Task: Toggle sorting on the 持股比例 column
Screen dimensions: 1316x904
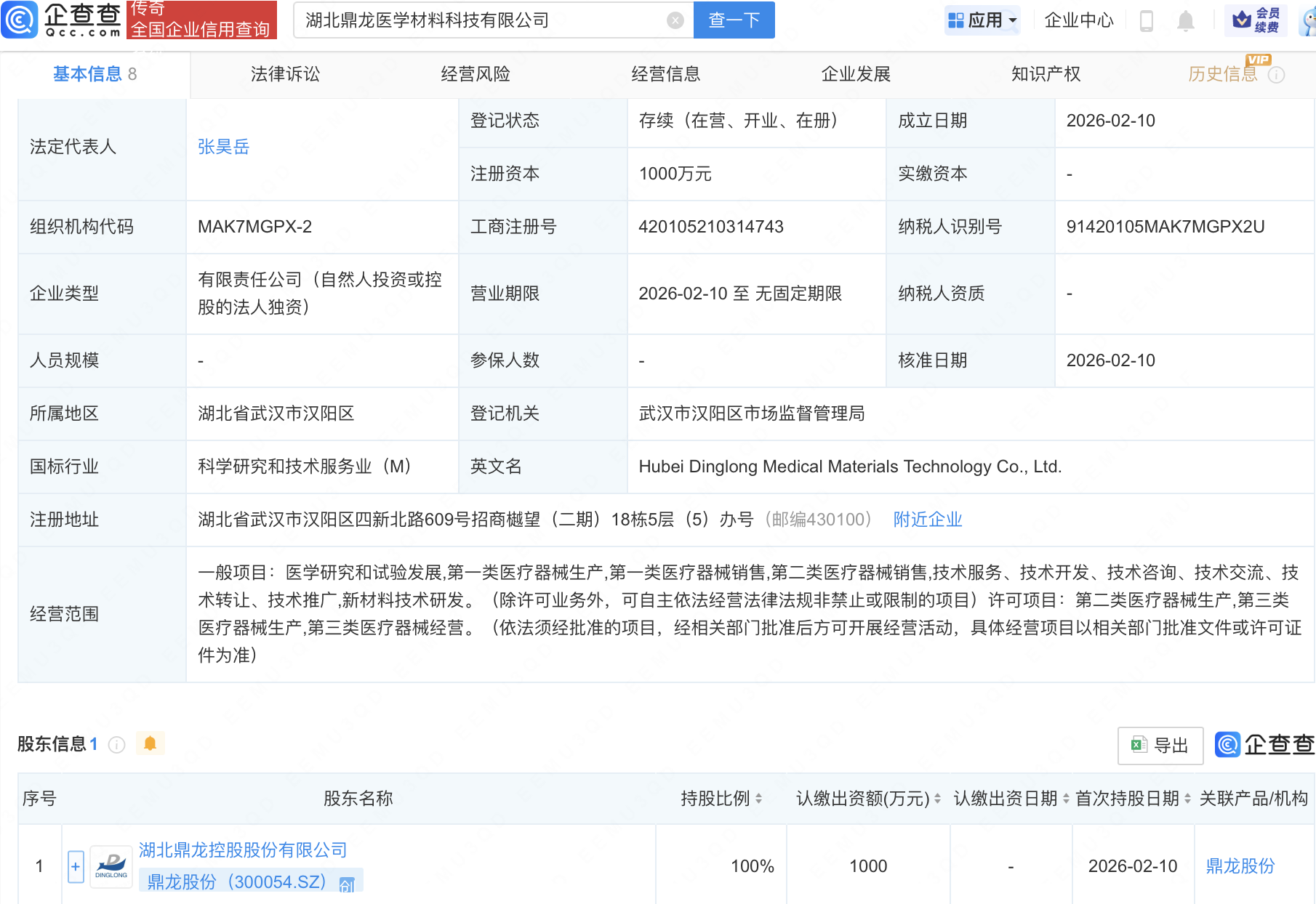Action: [x=759, y=798]
